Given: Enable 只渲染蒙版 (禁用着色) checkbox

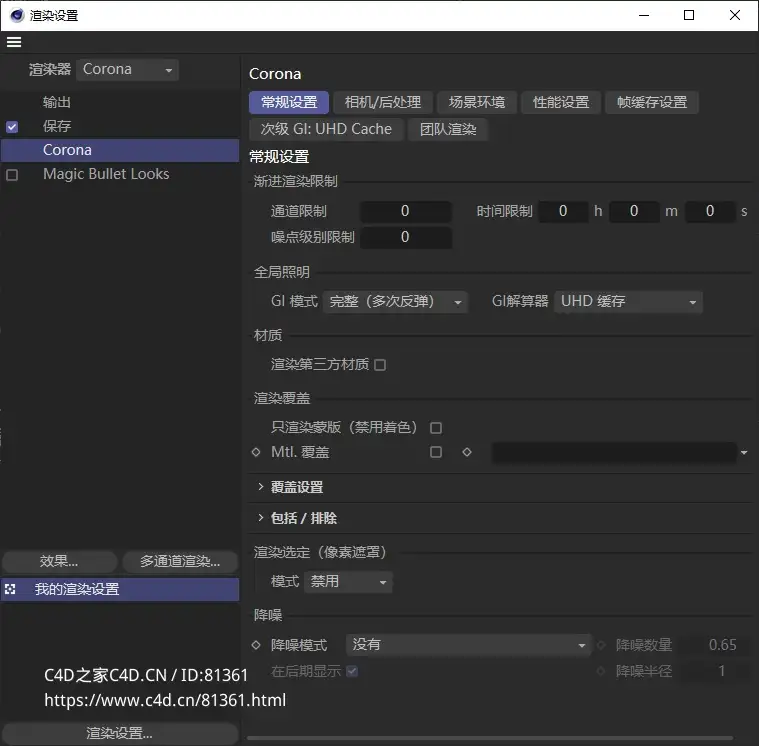Looking at the screenshot, I should coord(436,428).
